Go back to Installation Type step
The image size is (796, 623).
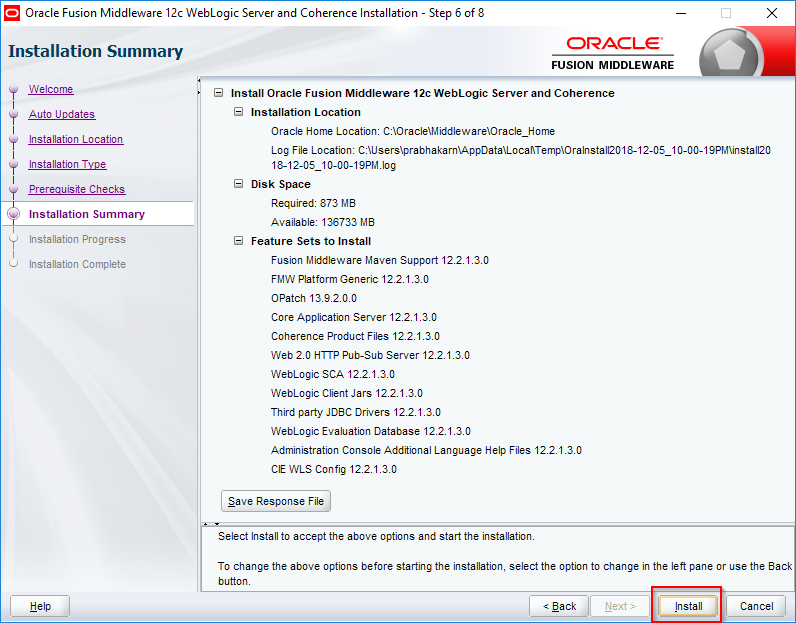(68, 164)
